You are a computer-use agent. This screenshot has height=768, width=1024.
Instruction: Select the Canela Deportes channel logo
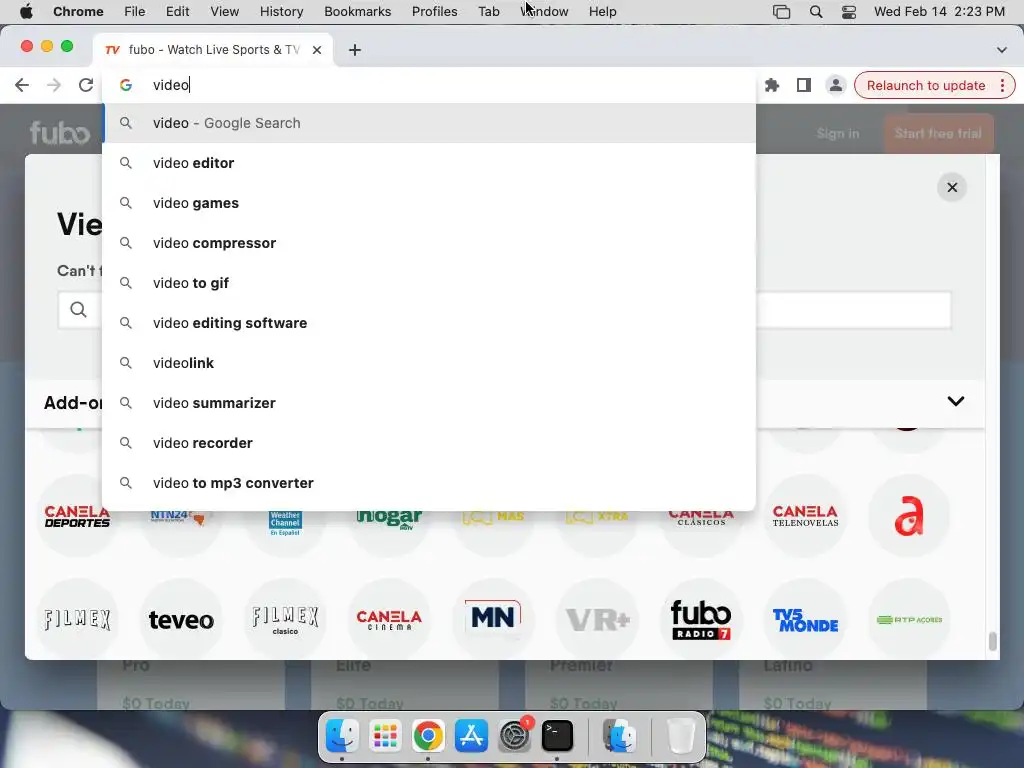[x=77, y=516]
